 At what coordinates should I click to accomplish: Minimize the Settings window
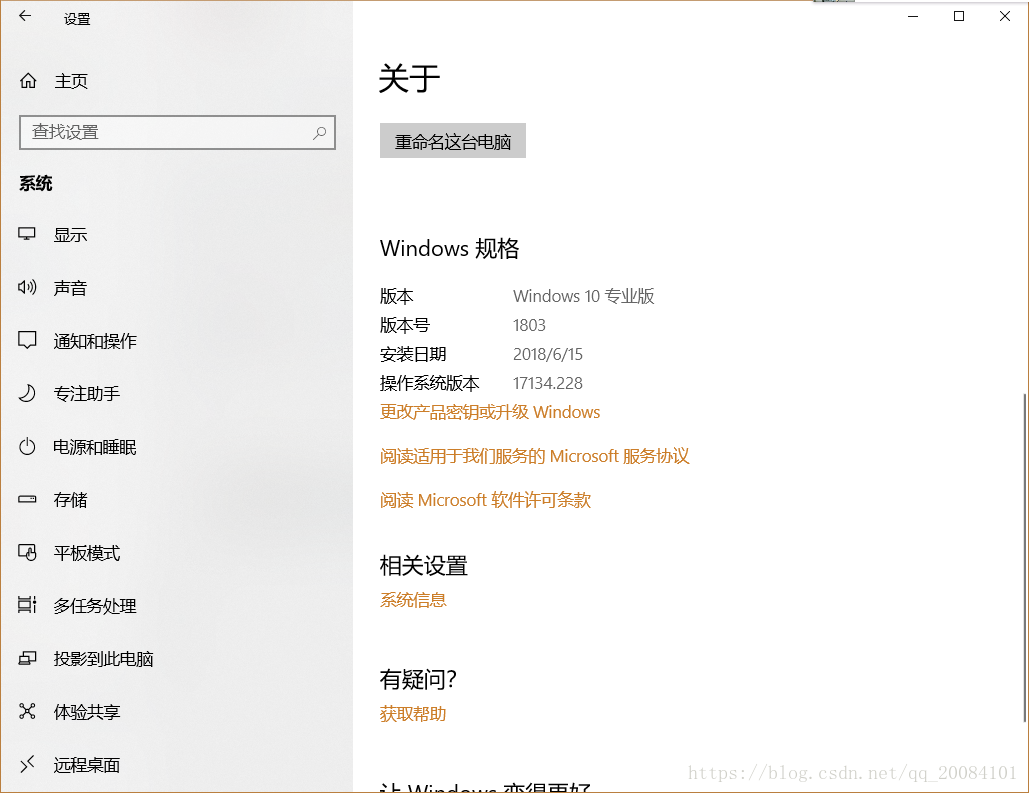913,16
